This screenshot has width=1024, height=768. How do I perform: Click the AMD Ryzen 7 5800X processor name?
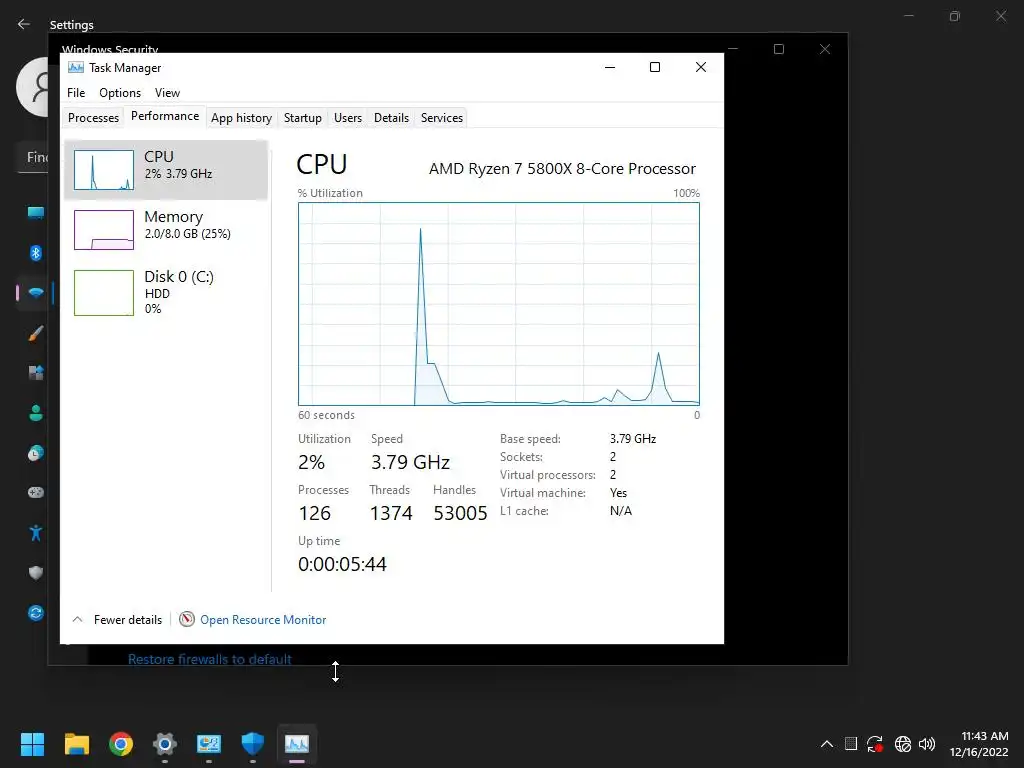[x=562, y=168]
